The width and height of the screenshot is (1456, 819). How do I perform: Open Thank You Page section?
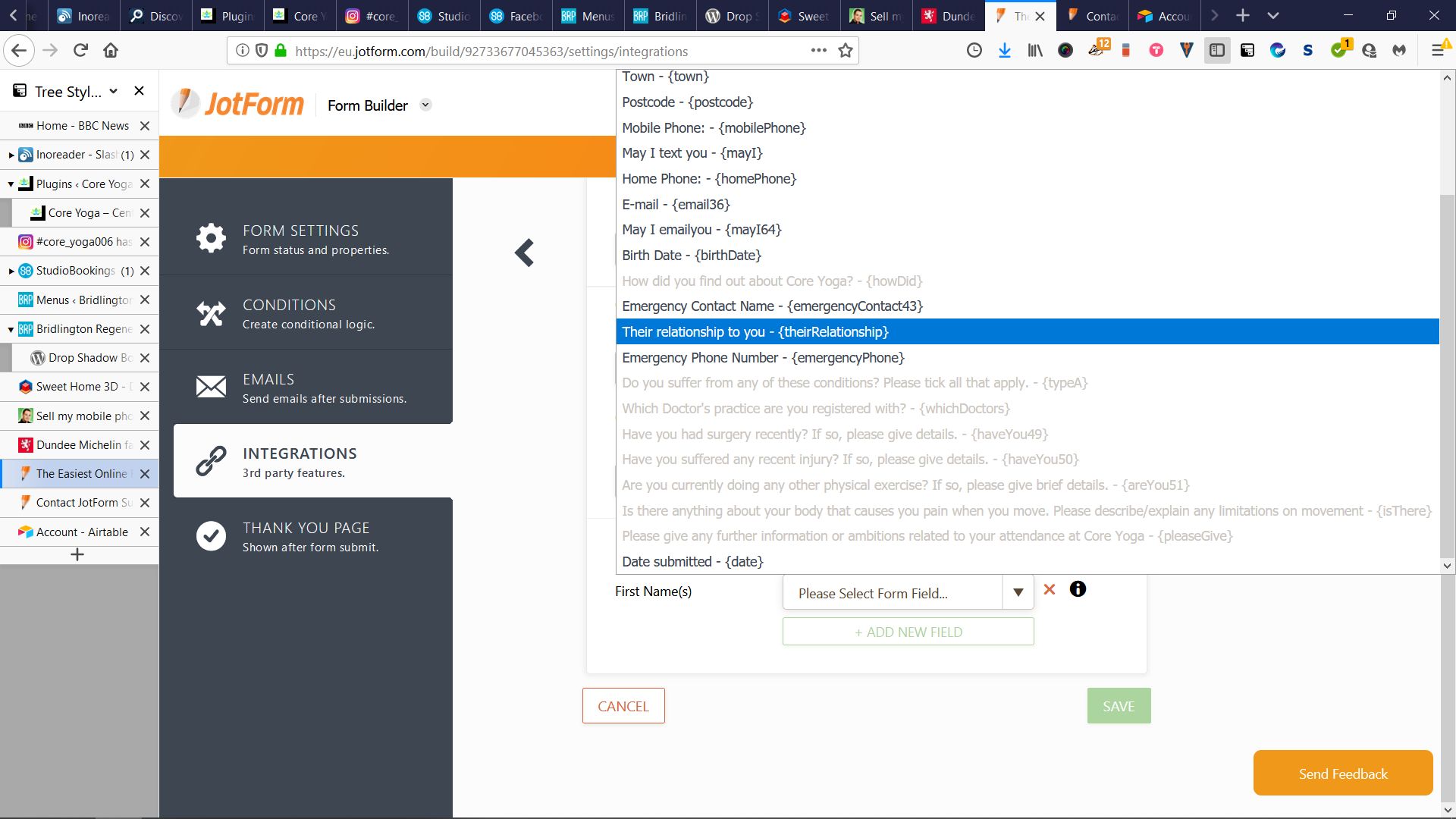pos(306,535)
